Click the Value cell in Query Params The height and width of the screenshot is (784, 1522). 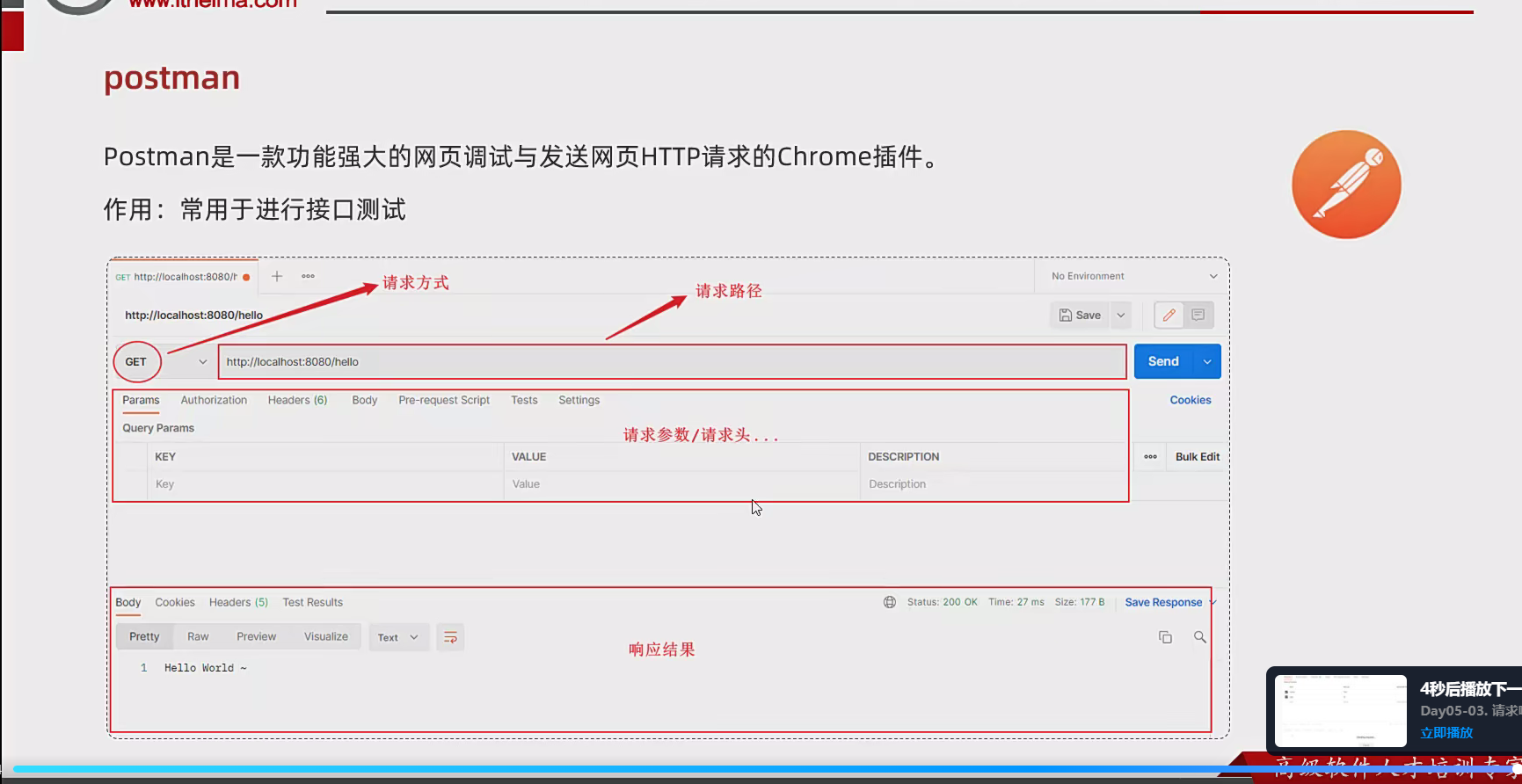coord(681,484)
